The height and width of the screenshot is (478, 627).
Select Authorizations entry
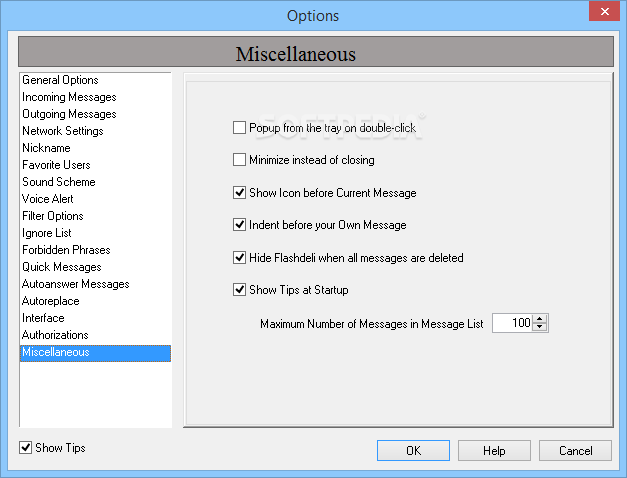tap(95, 335)
